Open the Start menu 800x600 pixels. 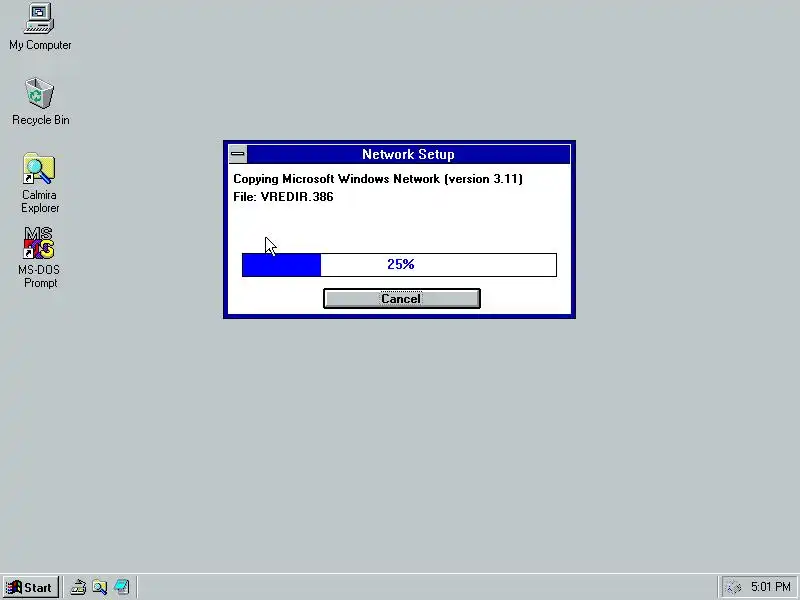coord(30,588)
